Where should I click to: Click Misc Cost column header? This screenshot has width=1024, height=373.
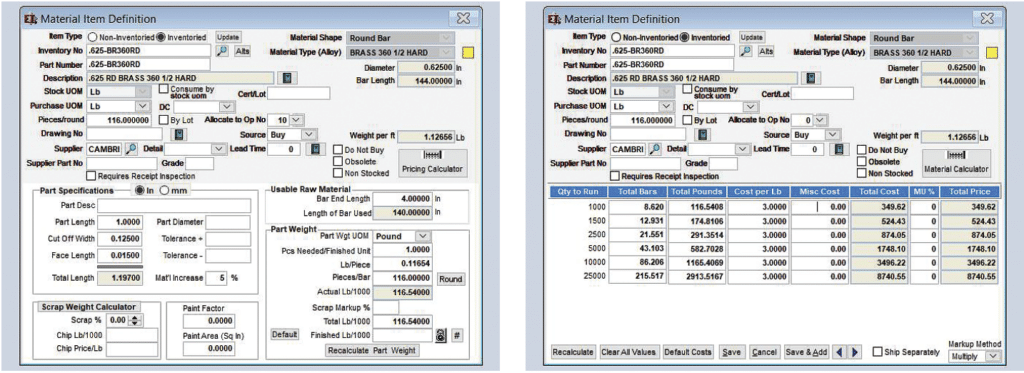point(818,192)
